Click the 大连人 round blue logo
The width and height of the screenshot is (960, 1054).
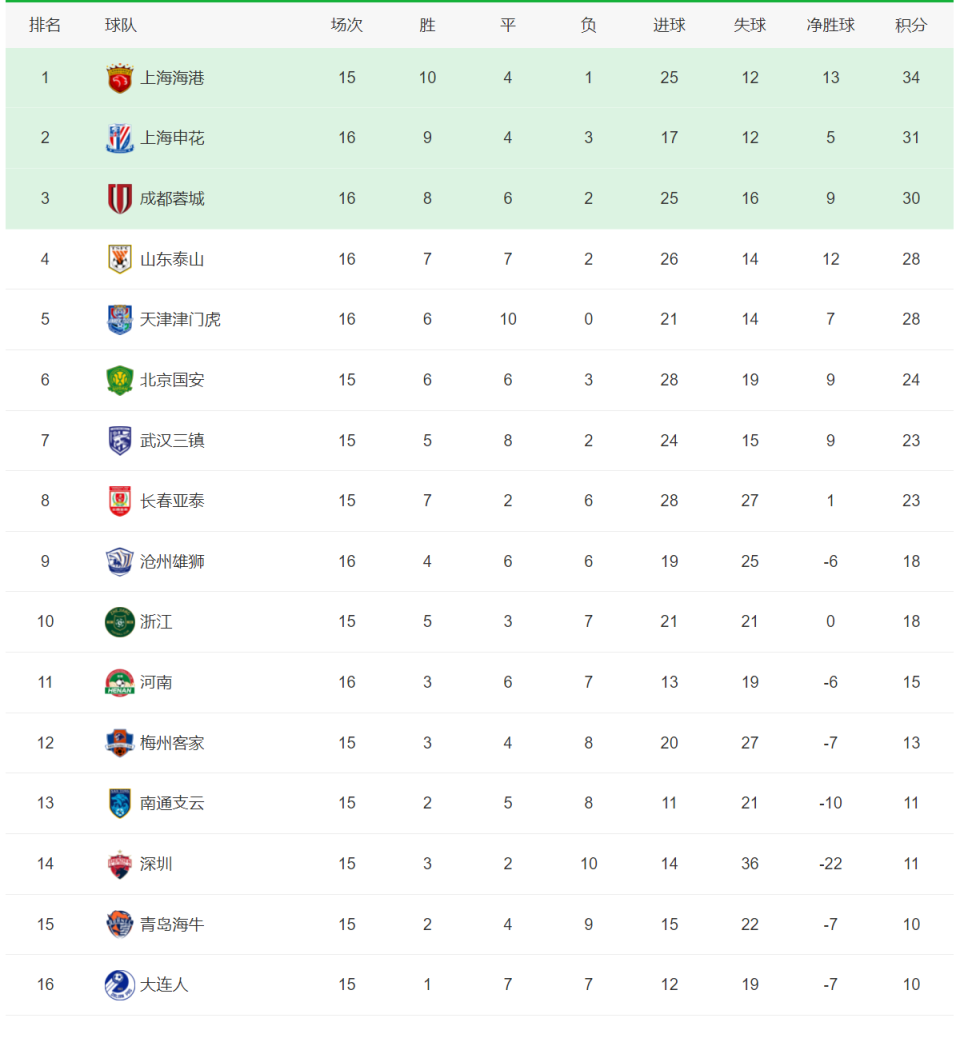120,985
